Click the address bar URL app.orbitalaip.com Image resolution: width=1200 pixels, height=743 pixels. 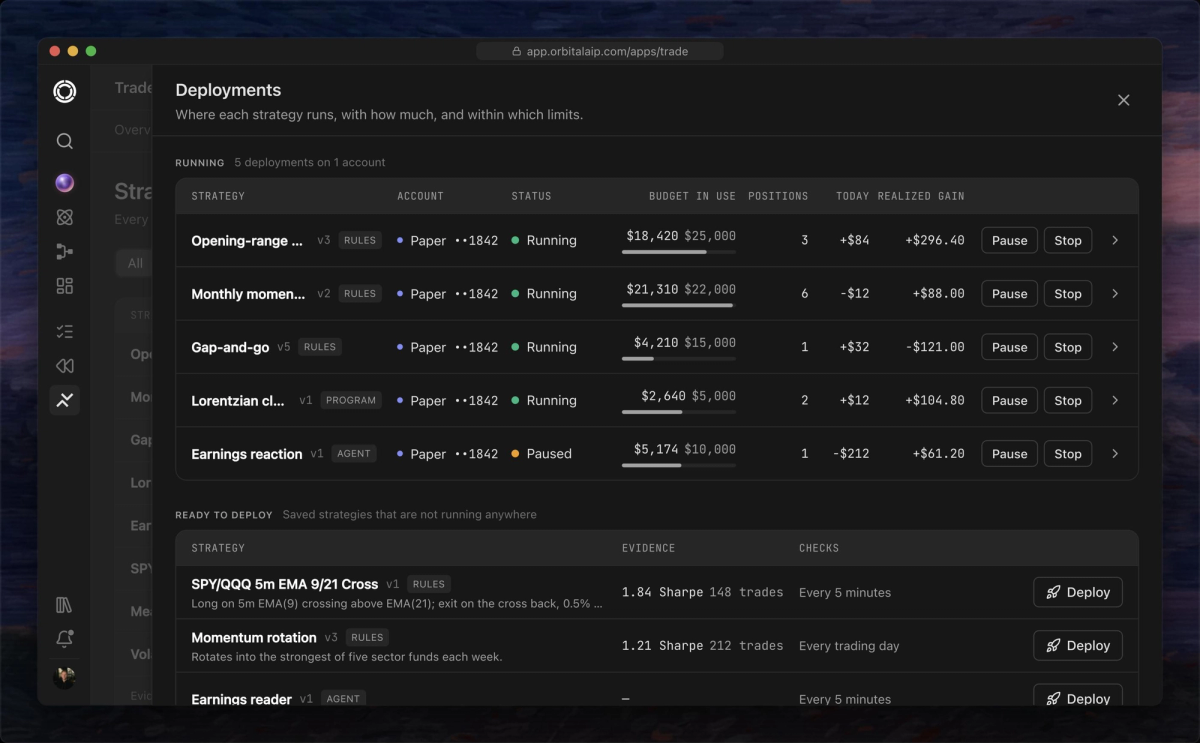coord(607,51)
